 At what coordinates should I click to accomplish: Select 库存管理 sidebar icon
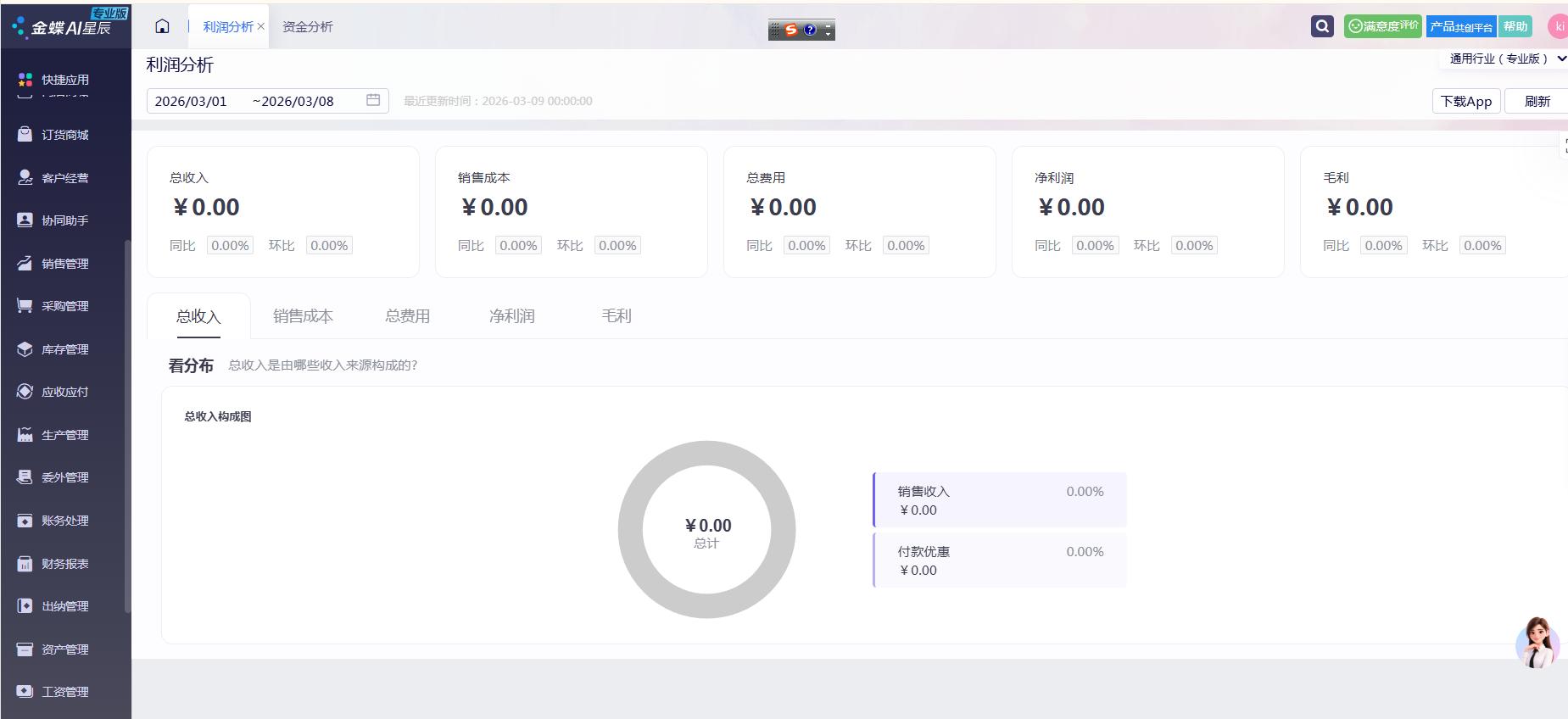[25, 349]
